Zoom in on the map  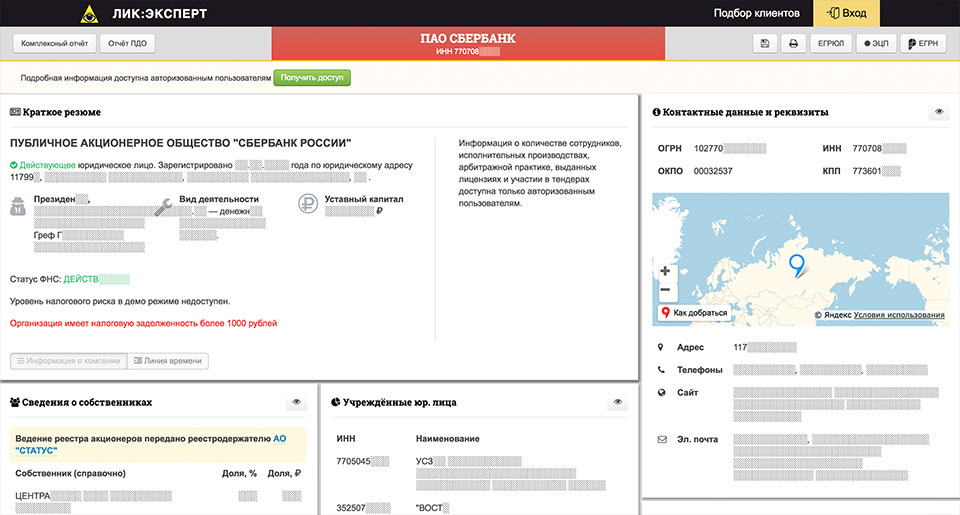click(666, 271)
